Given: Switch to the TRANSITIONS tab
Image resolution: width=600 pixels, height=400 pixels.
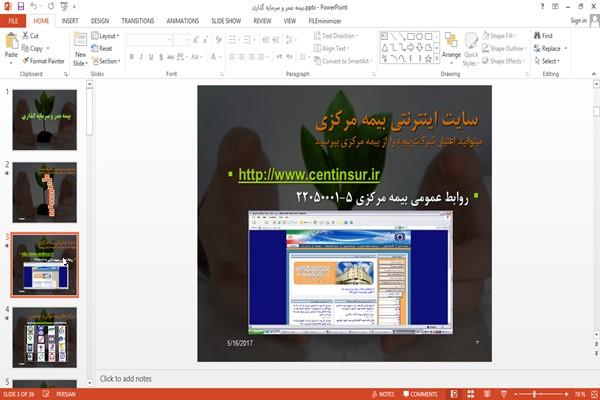Looking at the screenshot, I should tap(138, 21).
